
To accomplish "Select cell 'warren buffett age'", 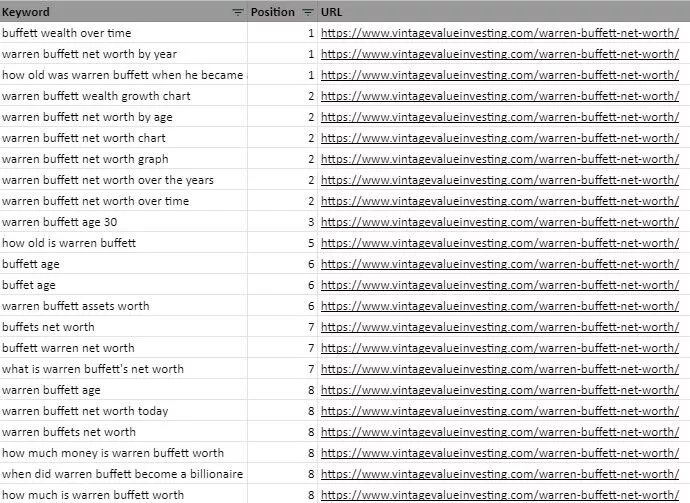I will 124,390.
